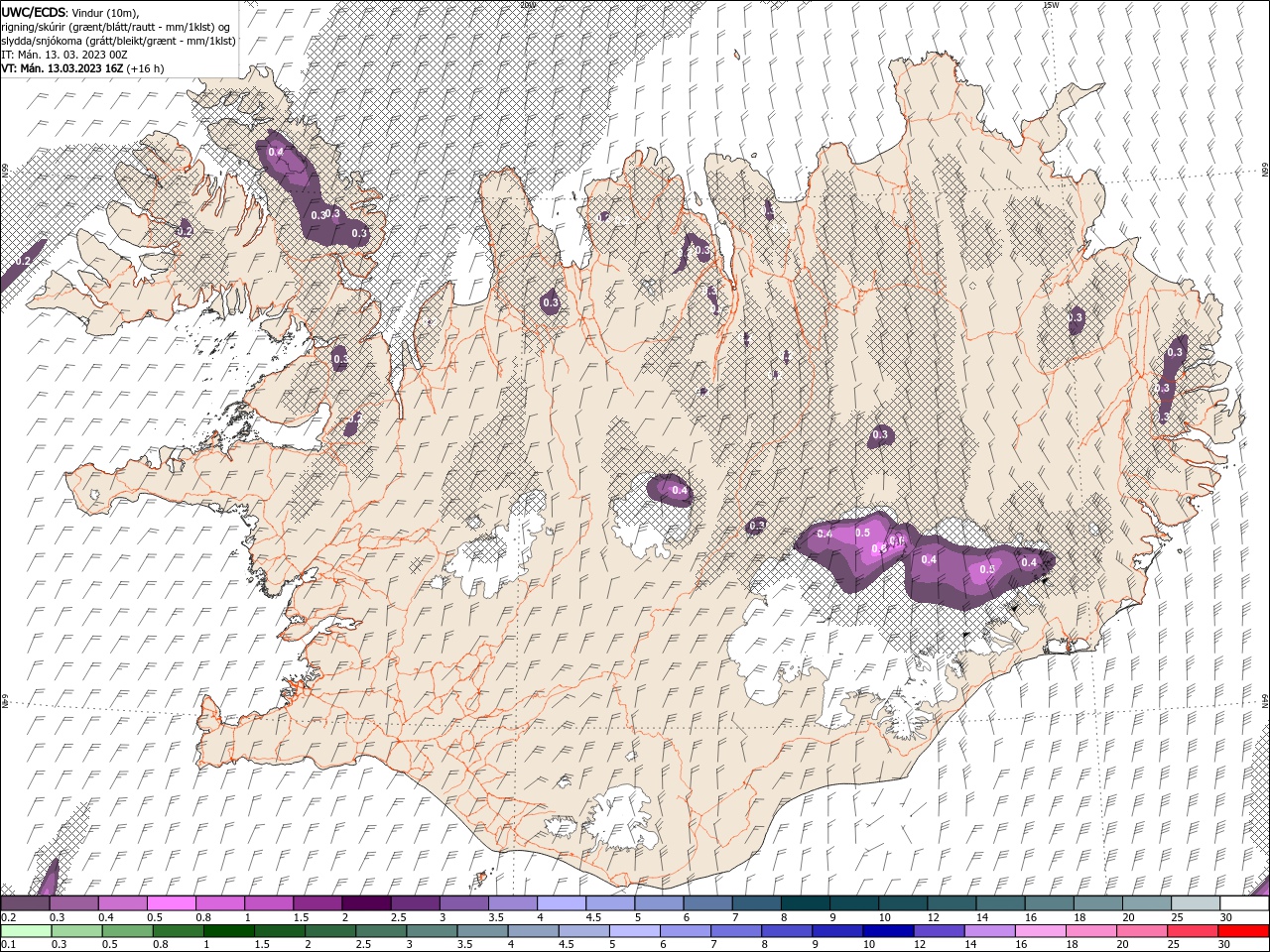
Task: Click the 0.2 dark mauve snow legend swatch
Action: click(x=25, y=903)
